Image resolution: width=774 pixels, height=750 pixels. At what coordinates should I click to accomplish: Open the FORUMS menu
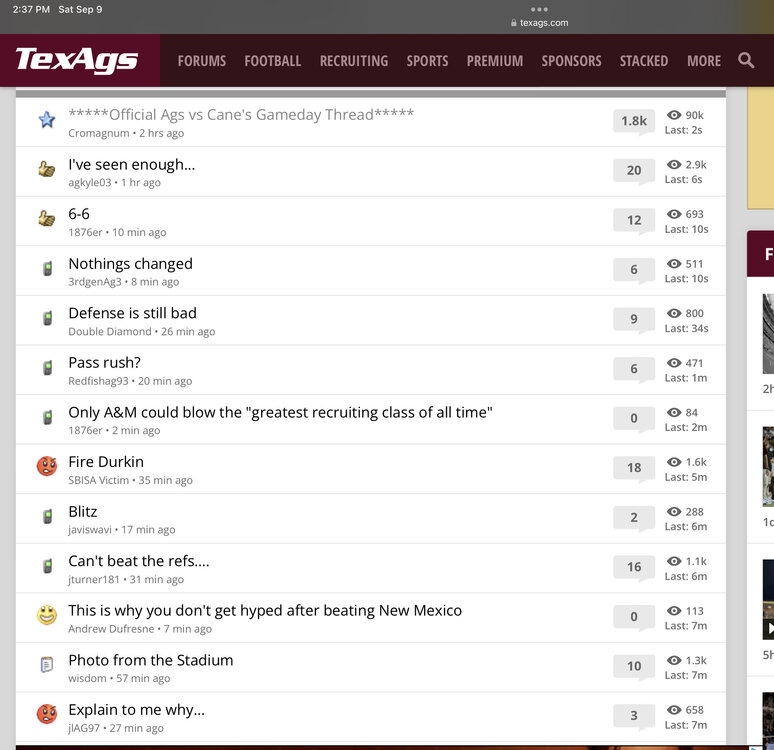pos(202,61)
